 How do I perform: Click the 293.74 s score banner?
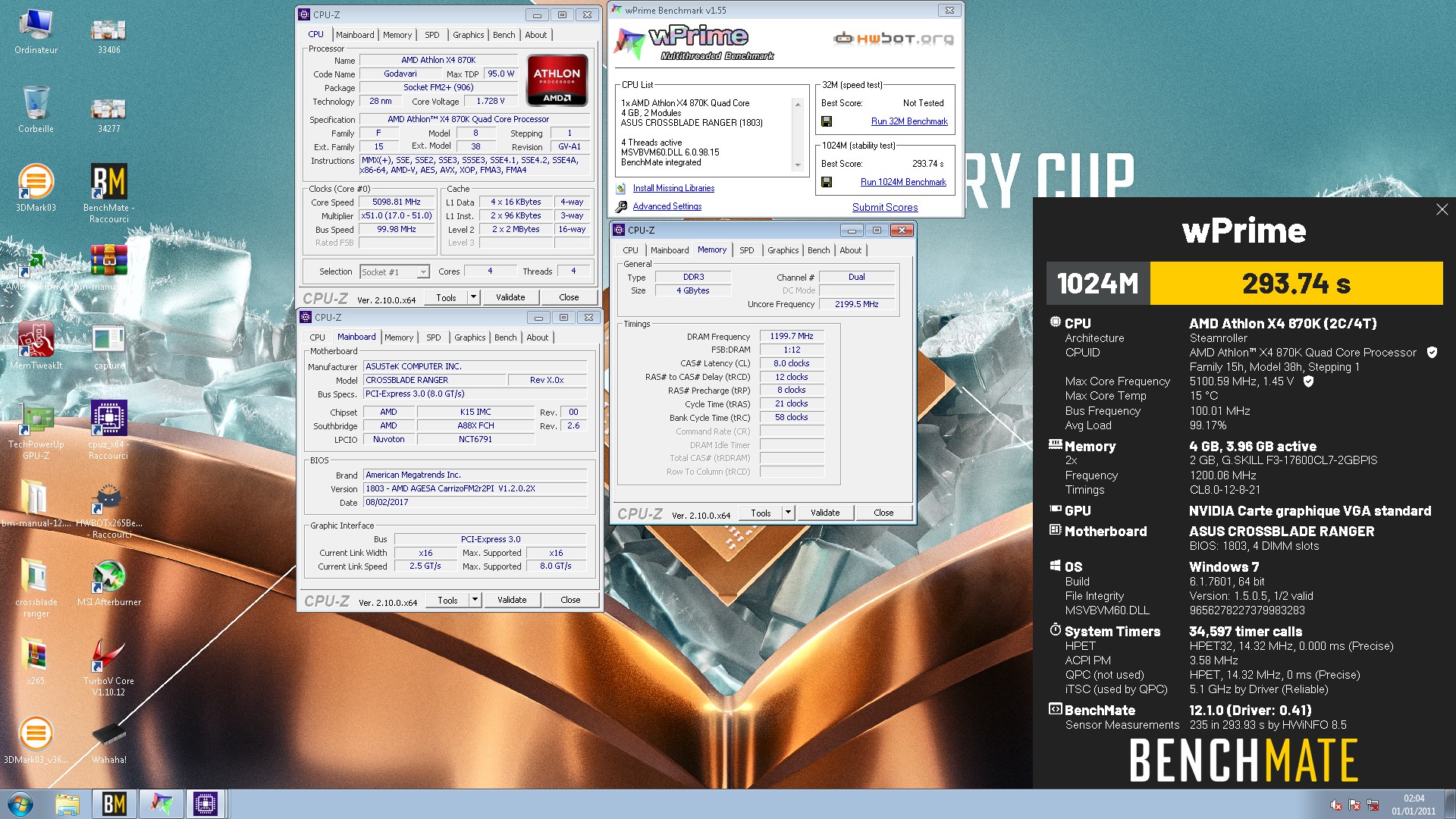pyautogui.click(x=1296, y=284)
